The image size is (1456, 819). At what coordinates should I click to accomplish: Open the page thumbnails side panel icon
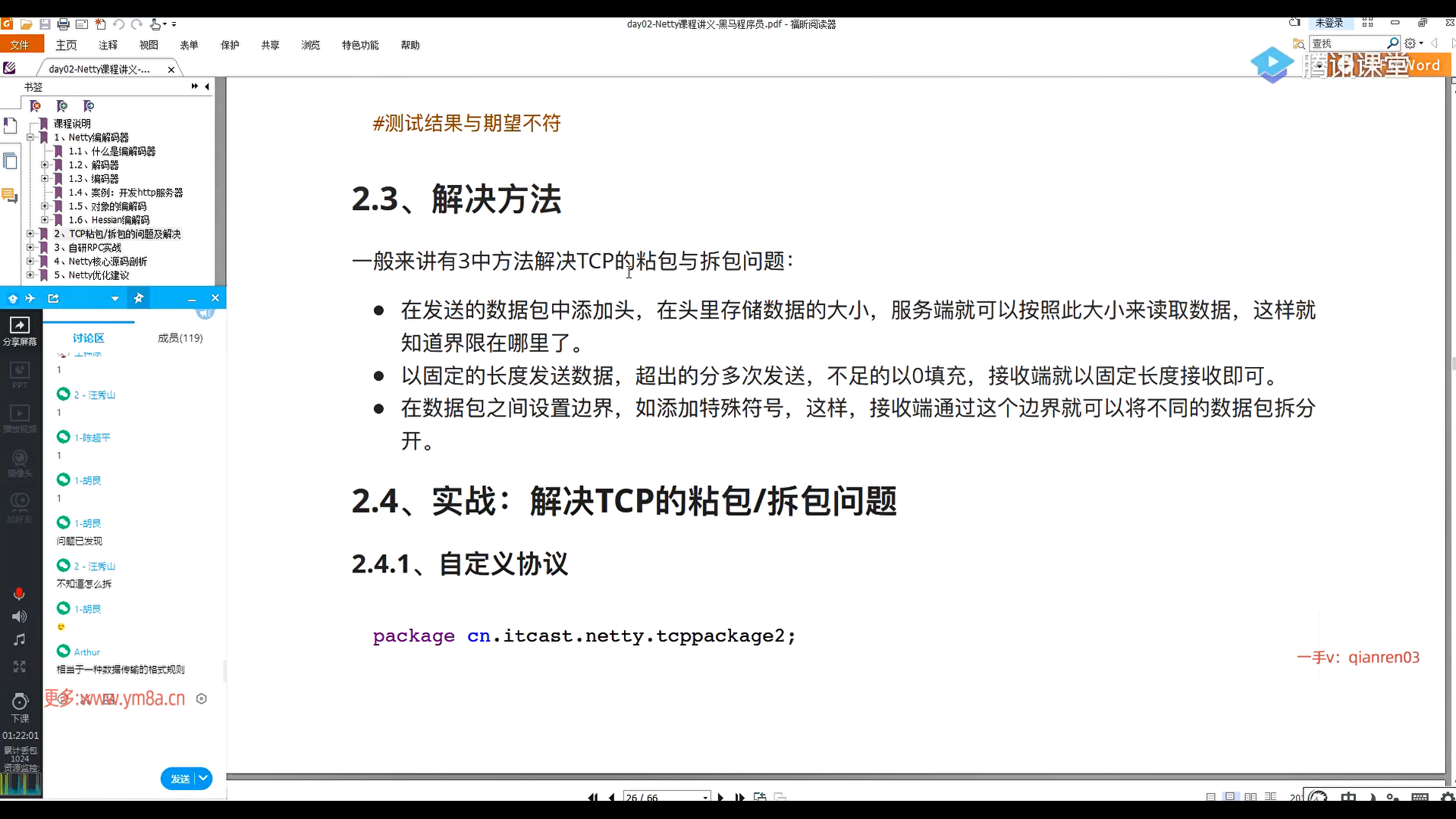(x=10, y=161)
